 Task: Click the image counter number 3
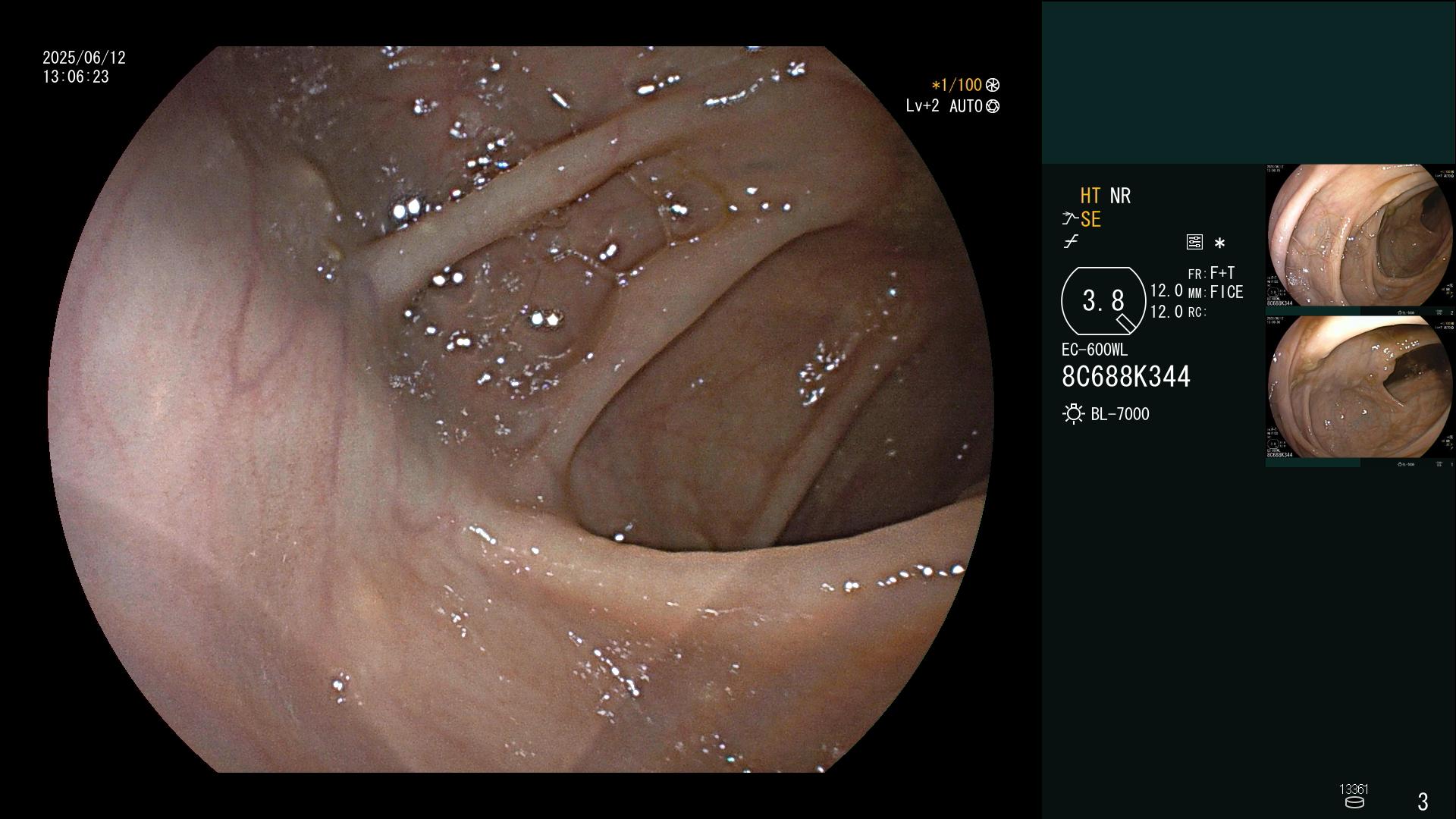1423,801
